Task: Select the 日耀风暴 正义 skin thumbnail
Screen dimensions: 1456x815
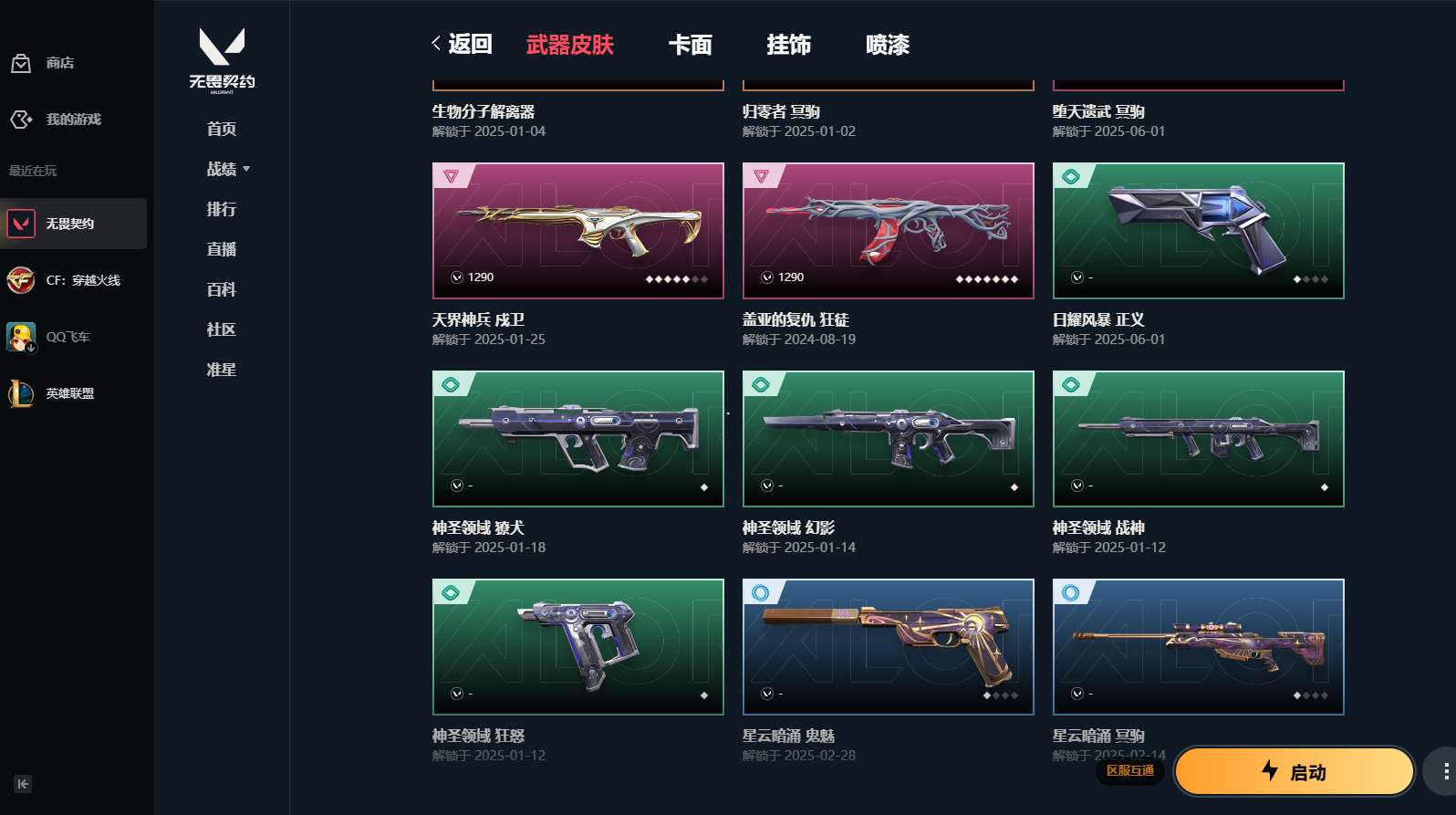Action: [1199, 231]
